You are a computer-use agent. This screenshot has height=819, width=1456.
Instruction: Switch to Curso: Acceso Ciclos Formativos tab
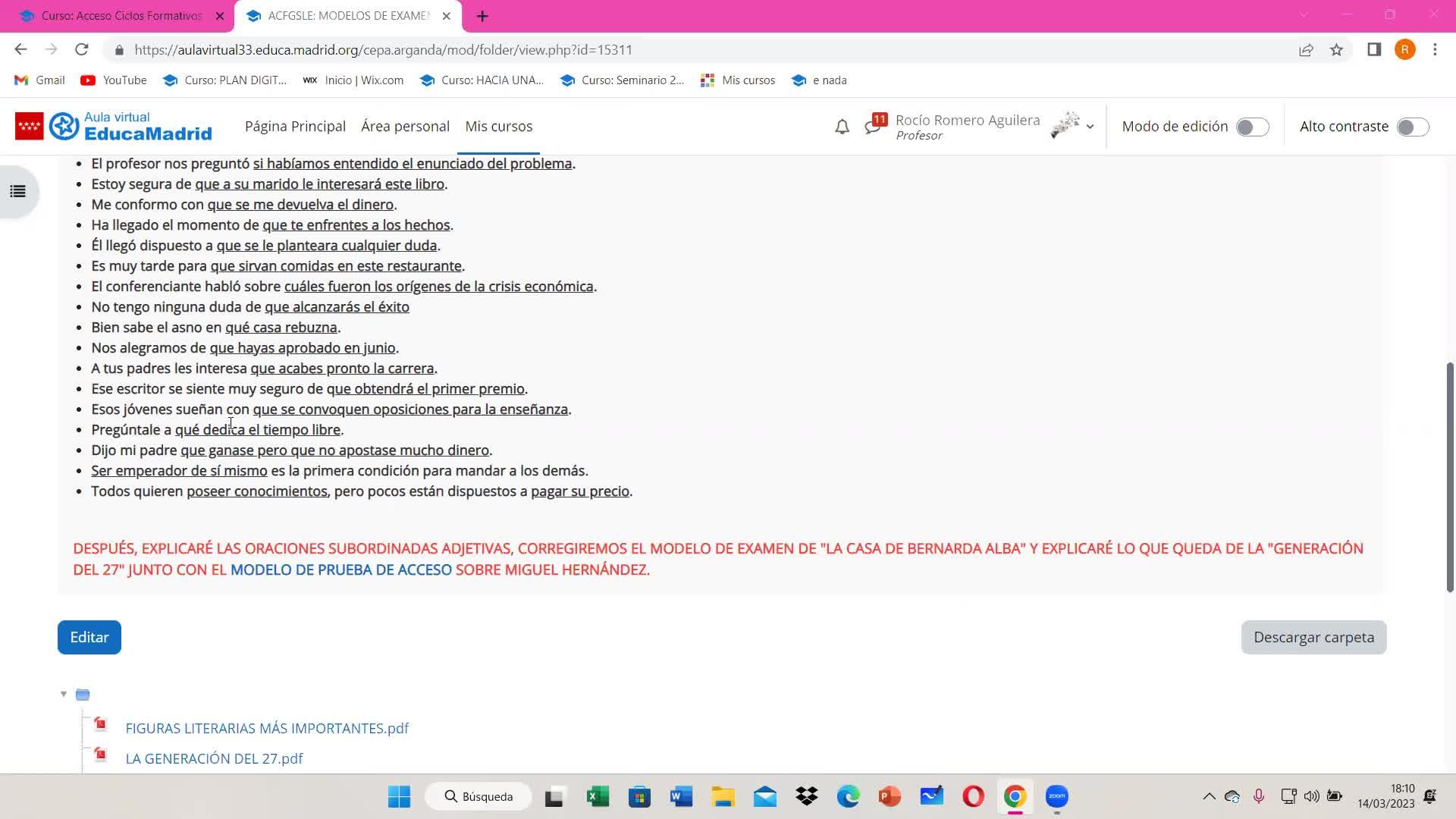(x=121, y=16)
